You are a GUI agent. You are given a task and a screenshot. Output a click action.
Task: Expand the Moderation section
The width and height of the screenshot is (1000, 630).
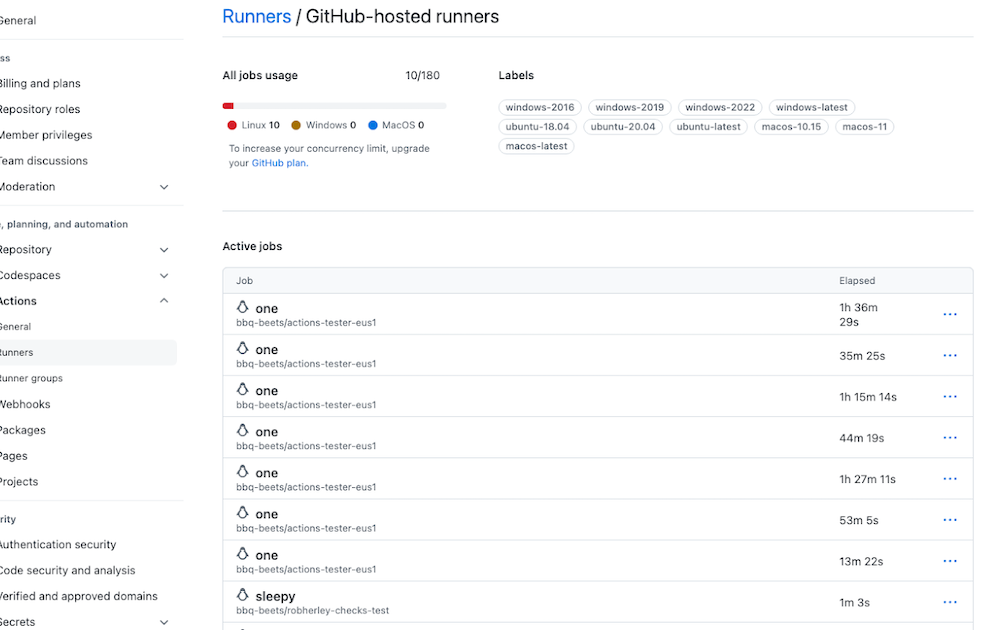coord(164,186)
